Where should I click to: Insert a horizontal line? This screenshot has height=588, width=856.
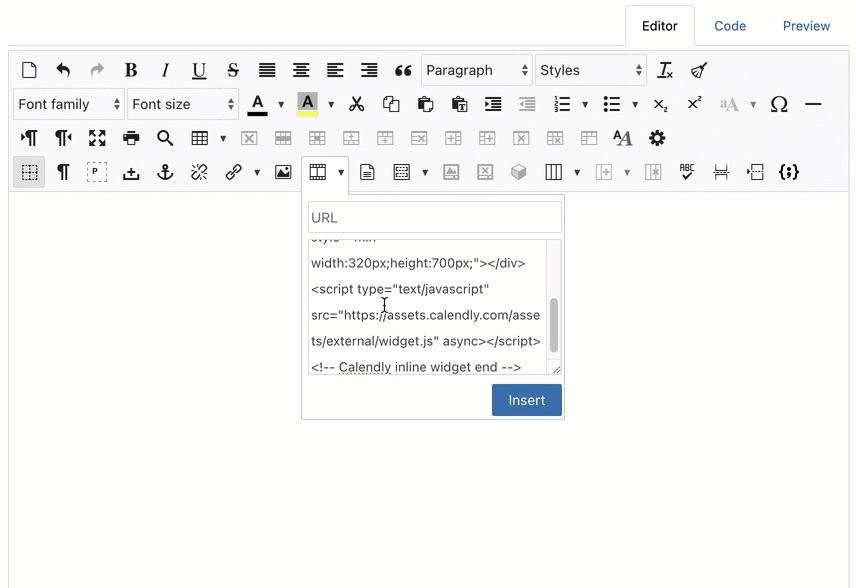[x=813, y=104]
